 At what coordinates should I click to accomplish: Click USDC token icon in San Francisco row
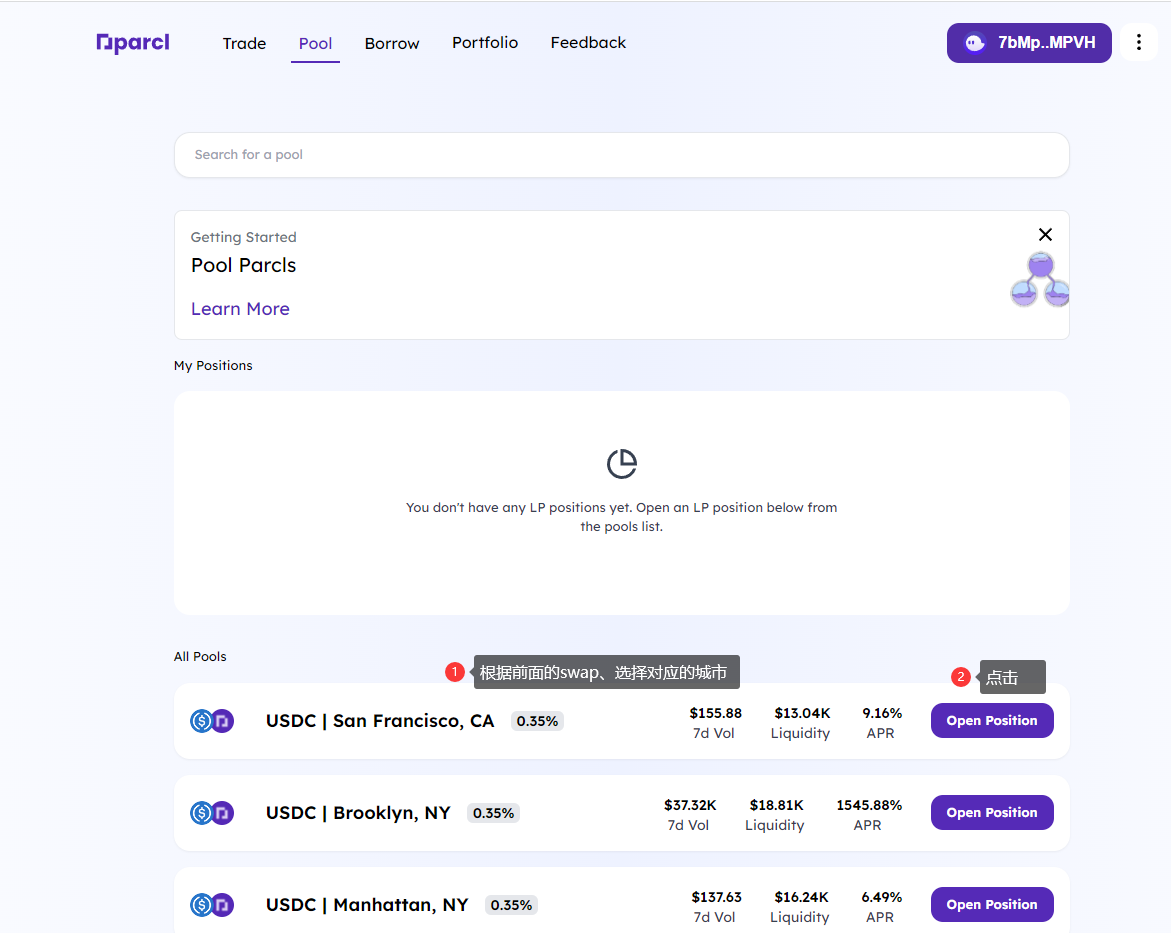pyautogui.click(x=202, y=721)
